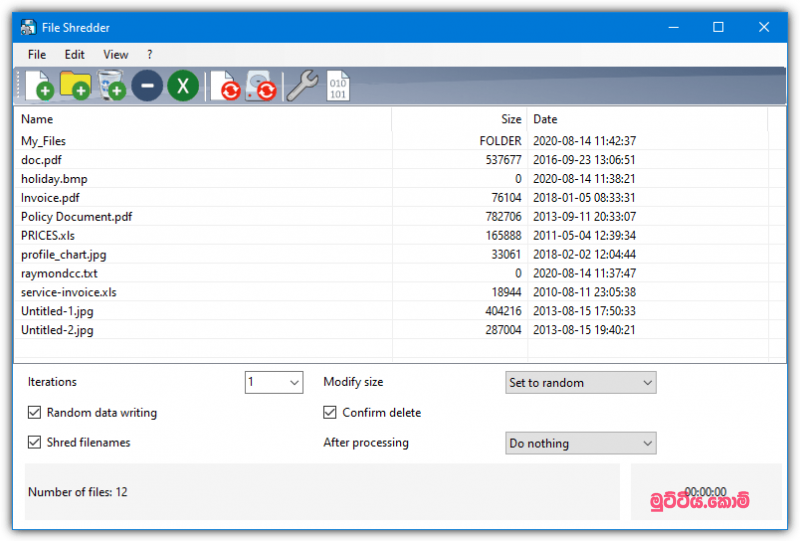Click the shred files page icon
The image size is (800, 541).
point(225,86)
